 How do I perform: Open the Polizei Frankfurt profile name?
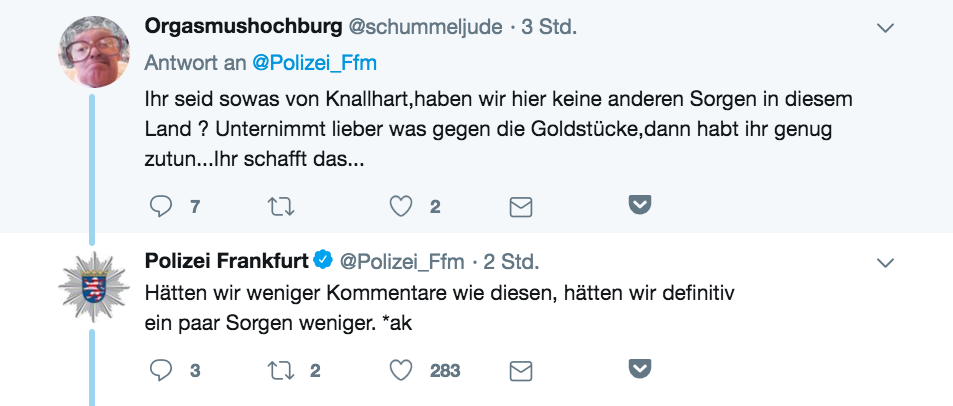227,261
